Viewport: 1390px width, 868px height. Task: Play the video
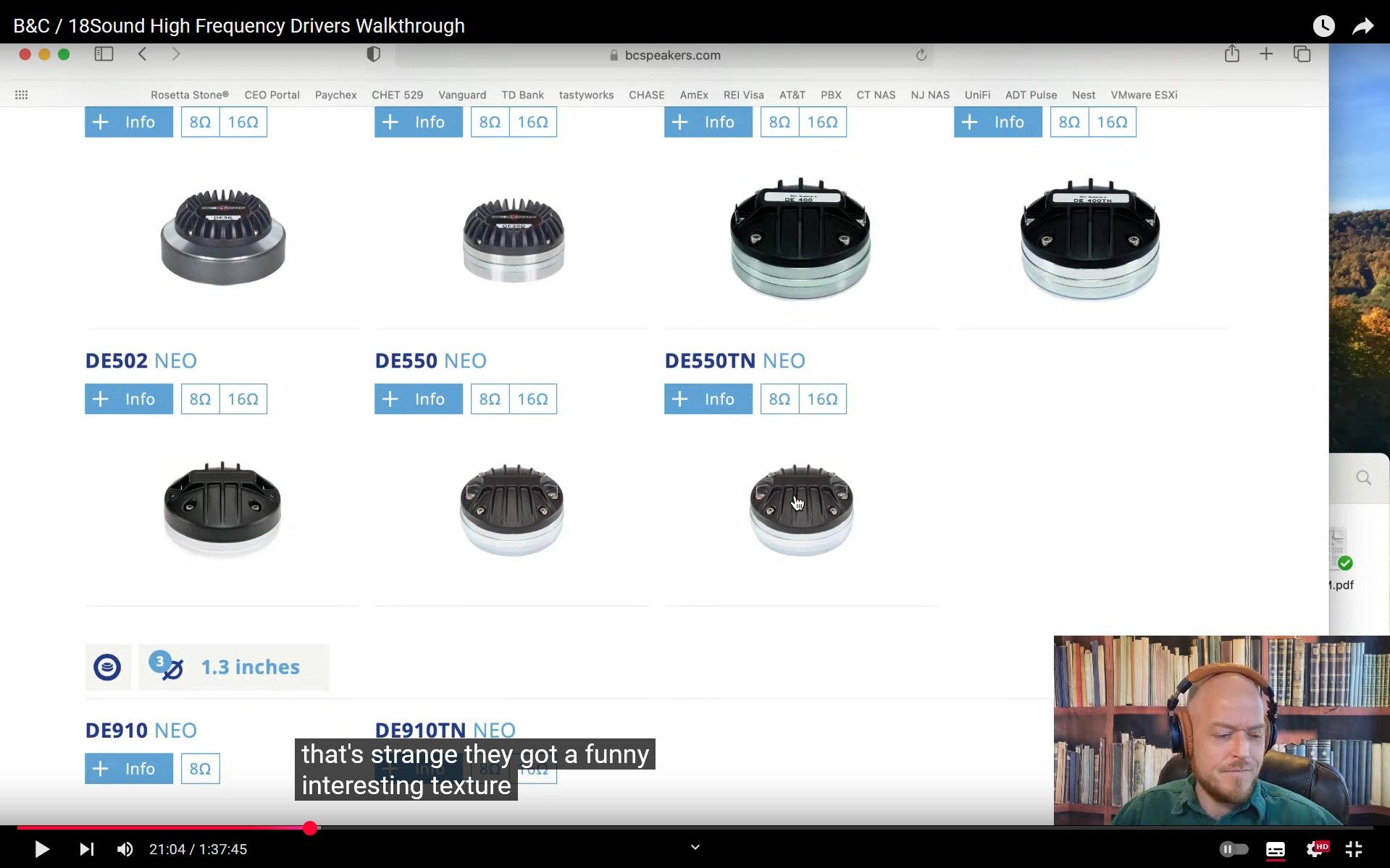(41, 849)
